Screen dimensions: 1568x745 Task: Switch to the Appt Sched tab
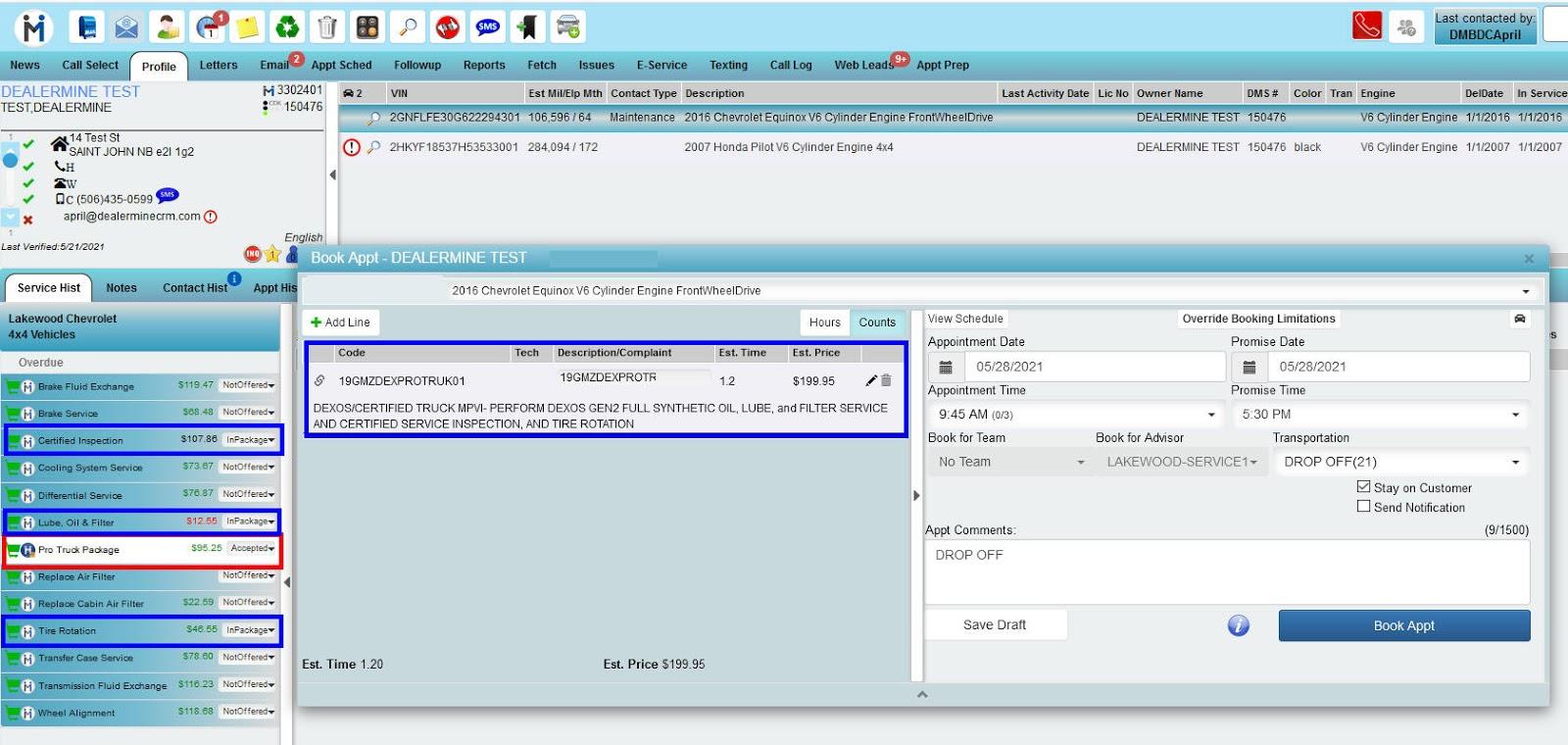(341, 66)
